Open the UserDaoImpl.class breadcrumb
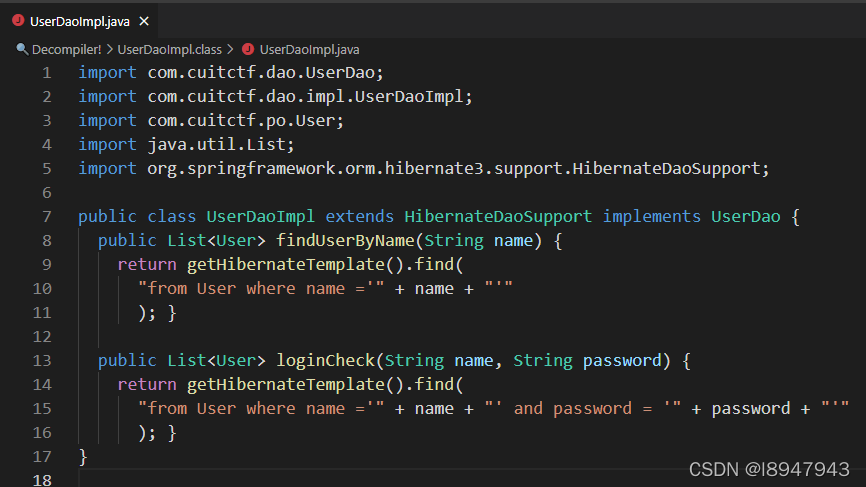The width and height of the screenshot is (866, 487). pyautogui.click(x=170, y=49)
